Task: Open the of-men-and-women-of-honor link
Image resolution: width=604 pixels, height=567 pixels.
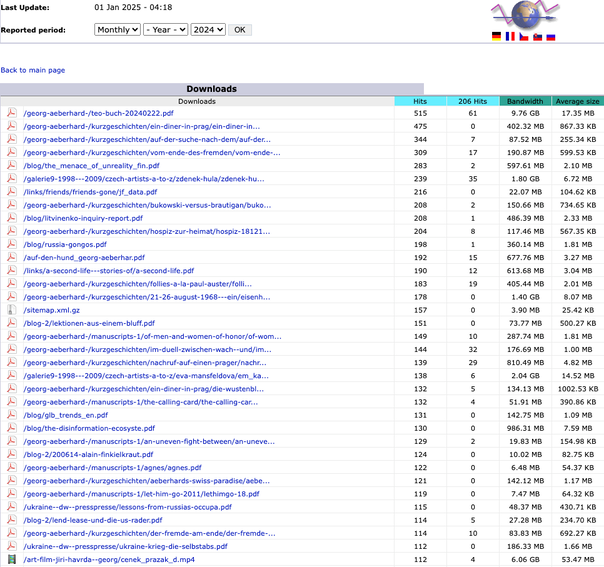Action: pyautogui.click(x=152, y=336)
